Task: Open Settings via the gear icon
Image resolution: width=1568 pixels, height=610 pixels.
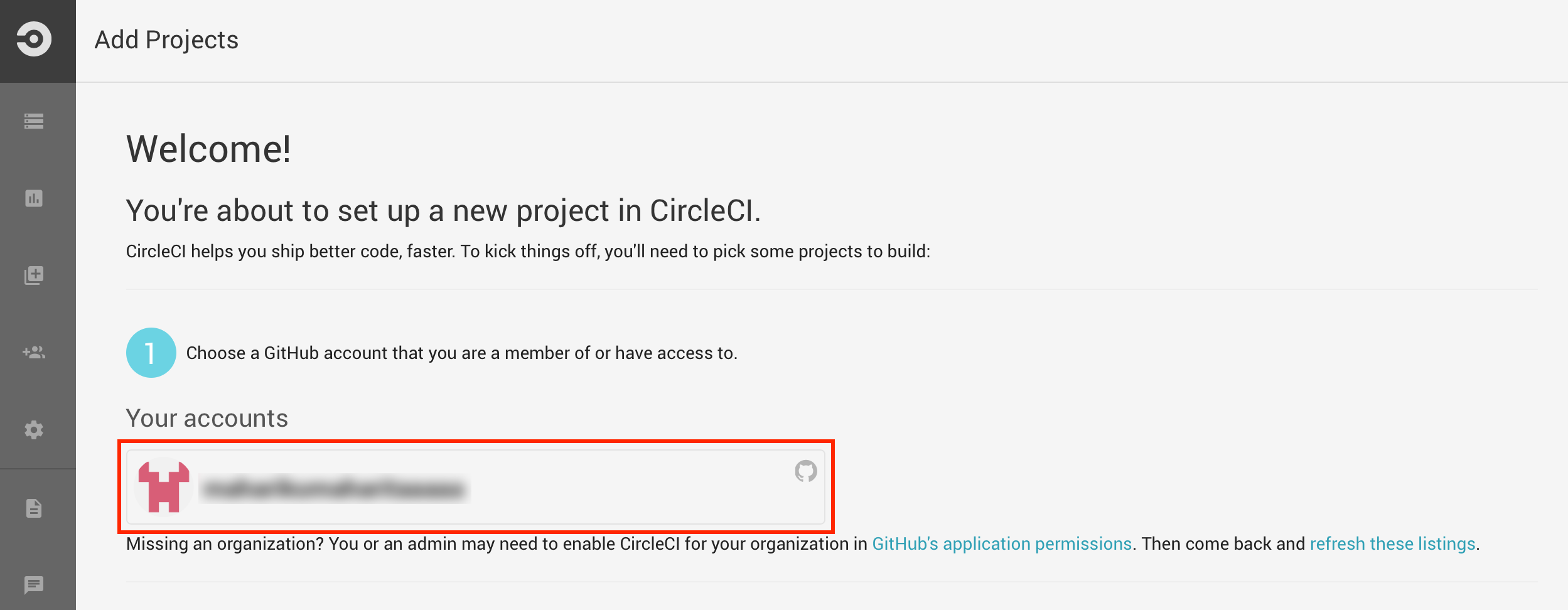Action: pos(33,429)
